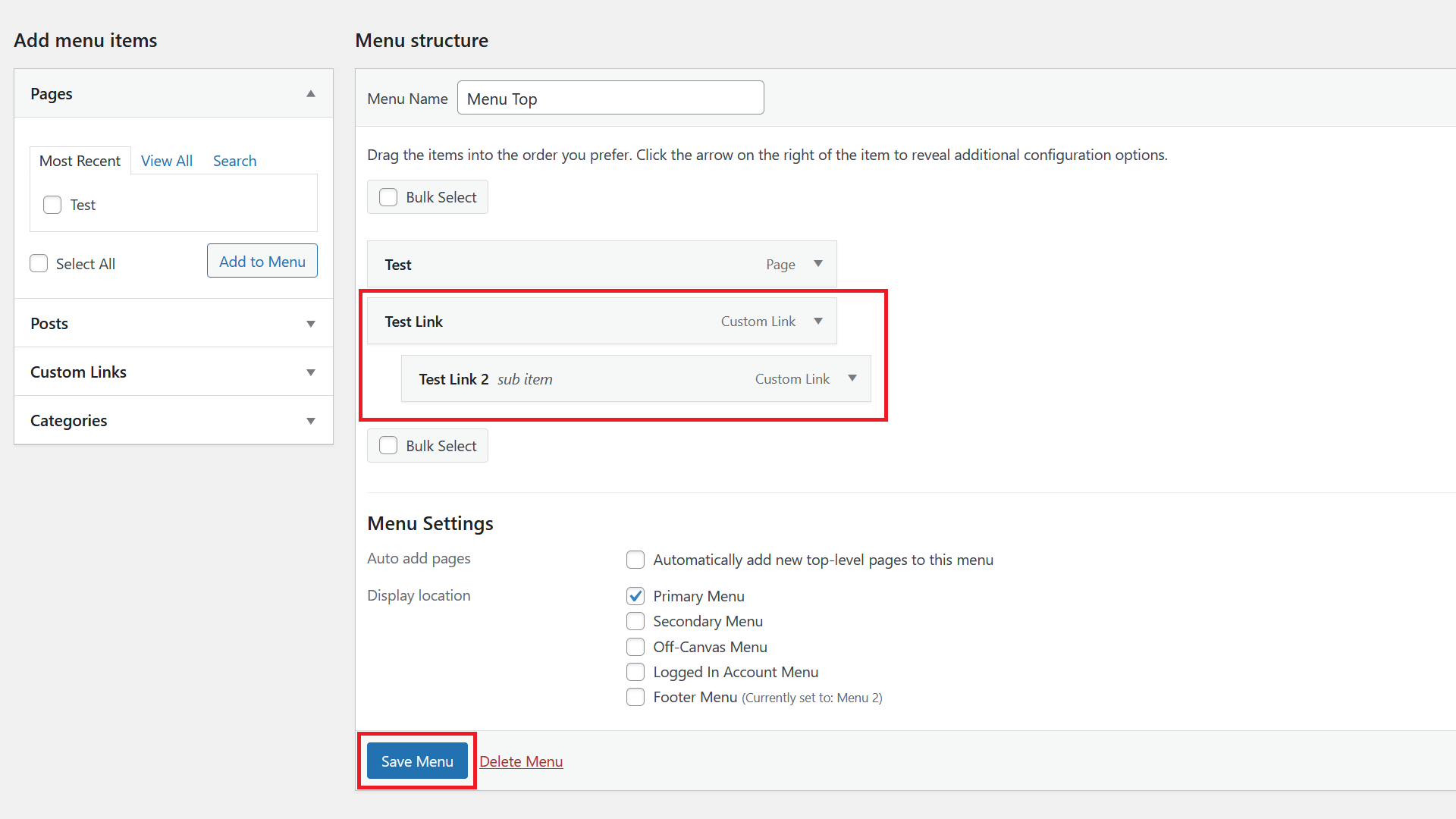This screenshot has width=1456, height=819.
Task: Enable automatically add new top-level pages
Action: (635, 560)
